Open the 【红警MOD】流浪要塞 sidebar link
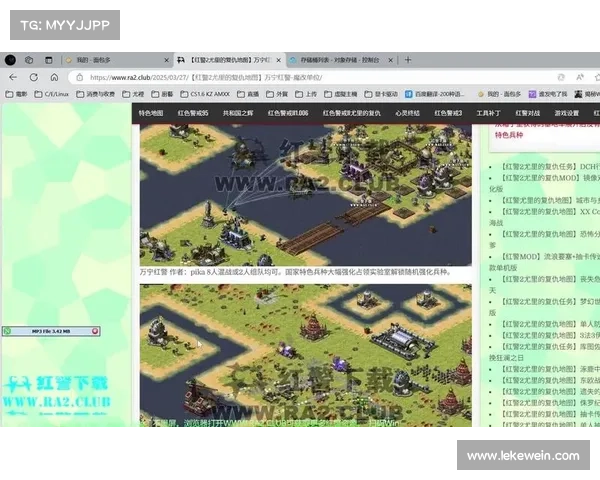The image size is (600, 480). (550, 256)
